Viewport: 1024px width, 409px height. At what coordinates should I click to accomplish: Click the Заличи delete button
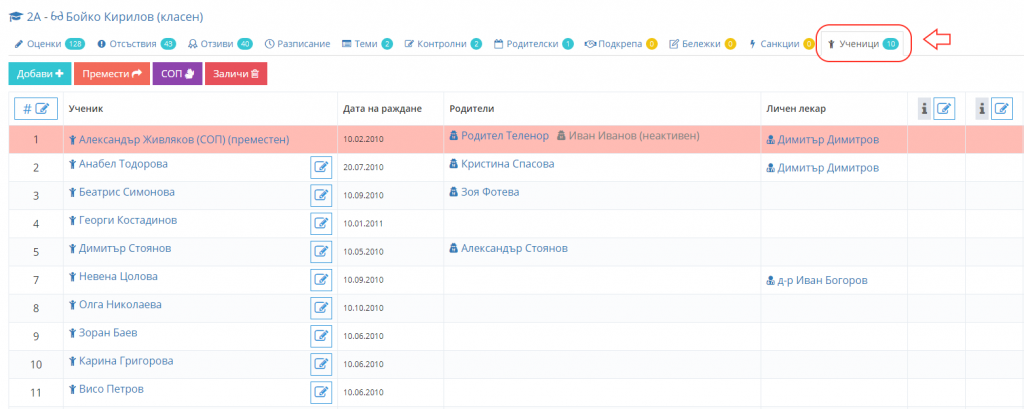pos(236,74)
